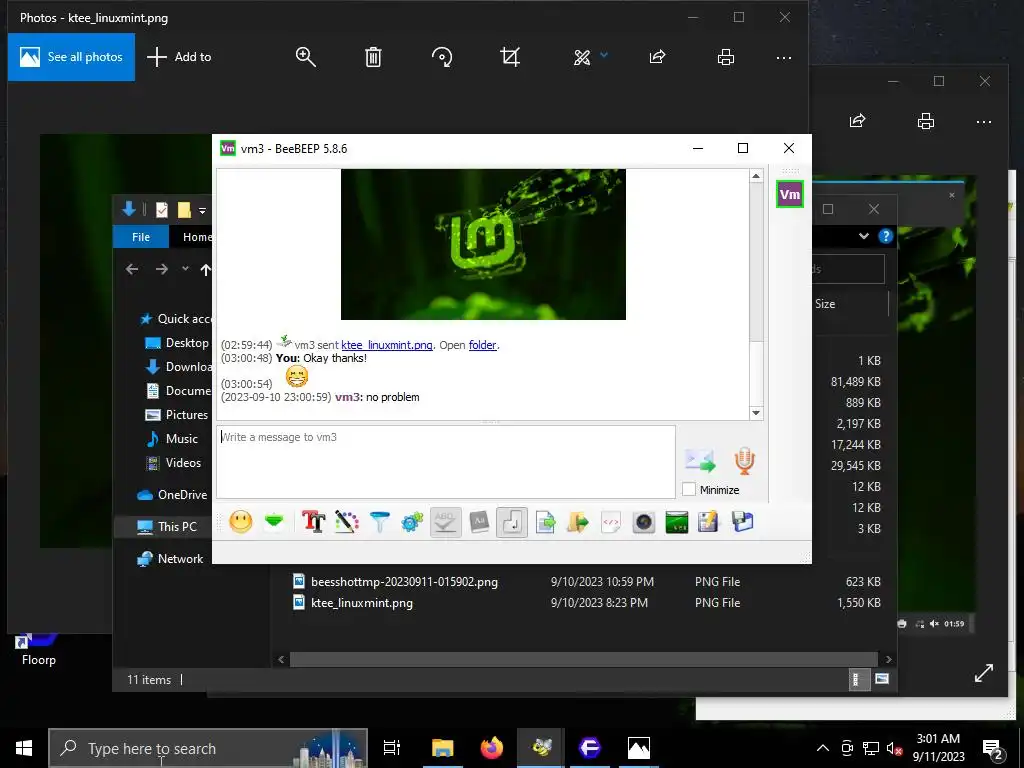Click Add to in Photos toolbar
Screen dimensions: 1024x768
179,57
